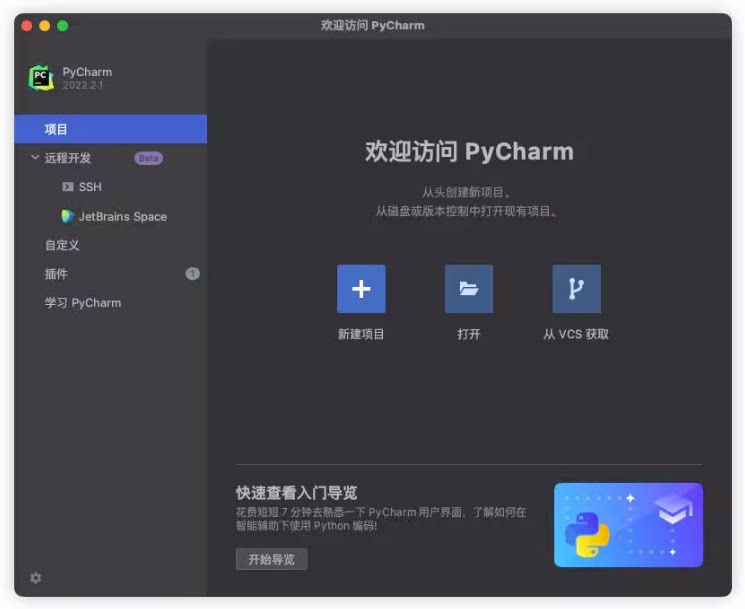The height and width of the screenshot is (609, 745).
Task: Open settings gear in sidebar bottom
Action: coord(36,578)
